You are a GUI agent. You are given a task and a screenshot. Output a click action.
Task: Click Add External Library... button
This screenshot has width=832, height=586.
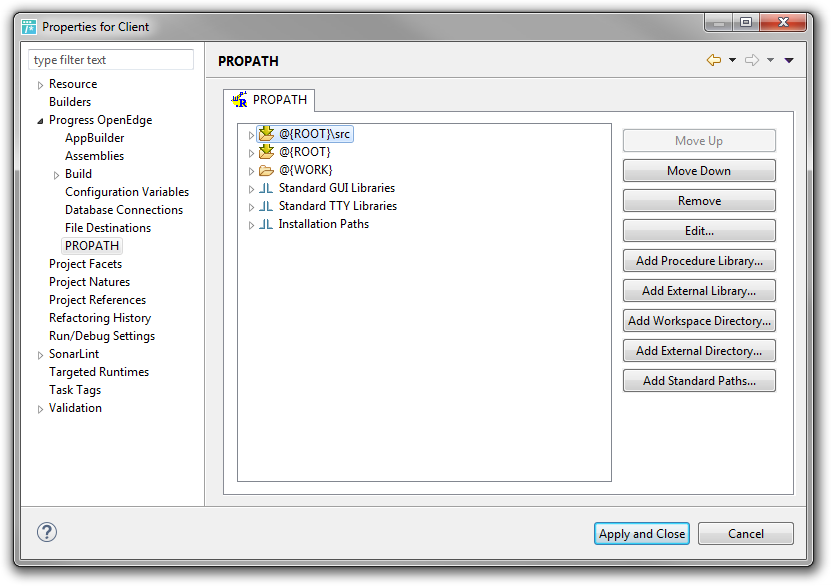(699, 290)
